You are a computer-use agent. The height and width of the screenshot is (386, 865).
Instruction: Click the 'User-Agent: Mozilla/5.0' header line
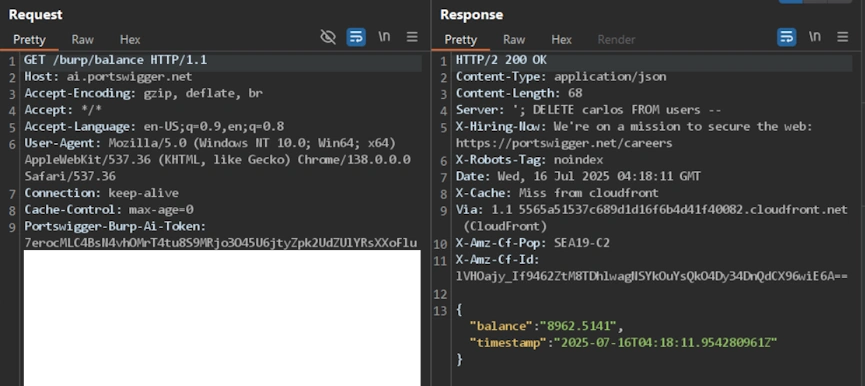click(x=210, y=143)
